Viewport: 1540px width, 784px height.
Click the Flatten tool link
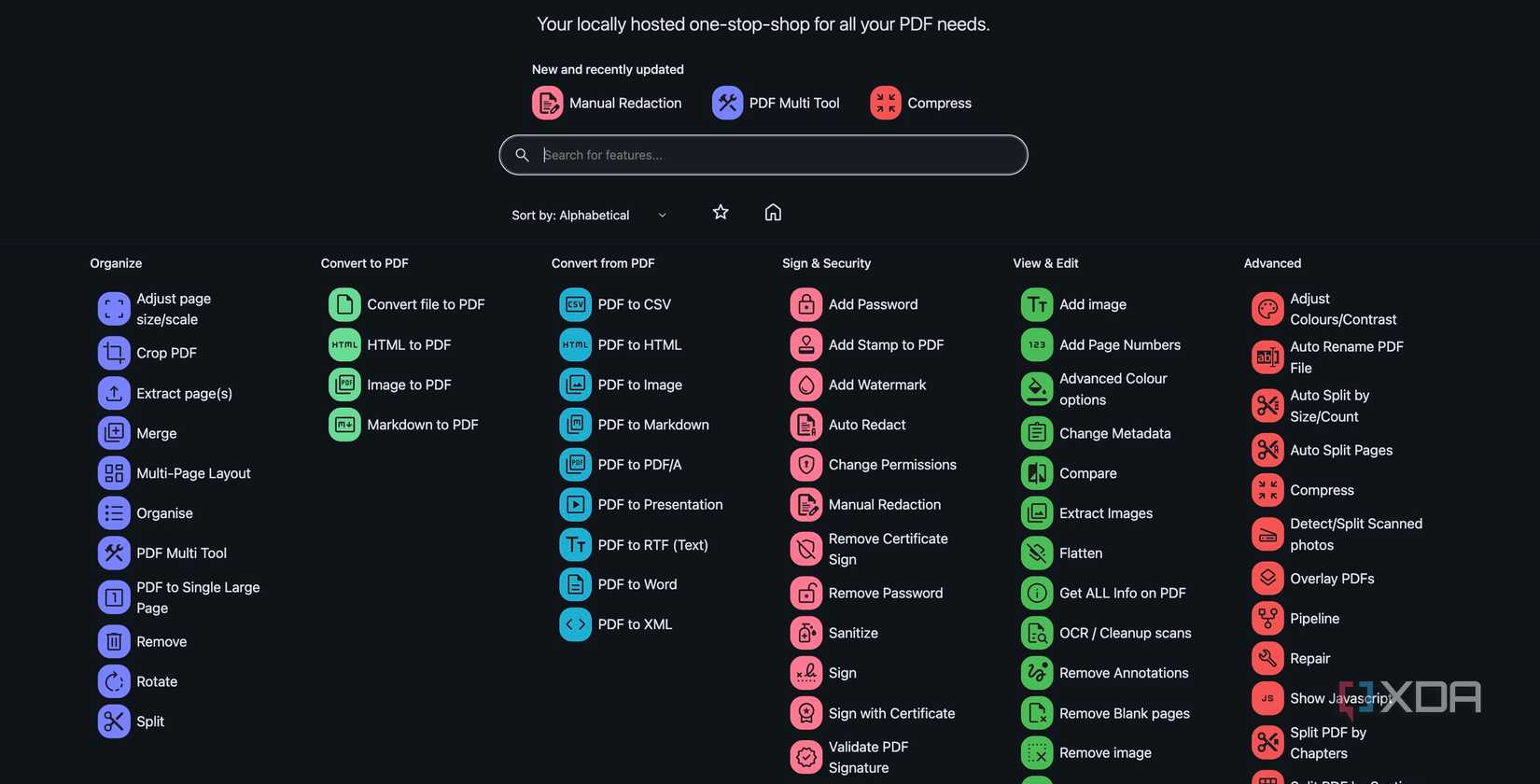click(x=1080, y=553)
